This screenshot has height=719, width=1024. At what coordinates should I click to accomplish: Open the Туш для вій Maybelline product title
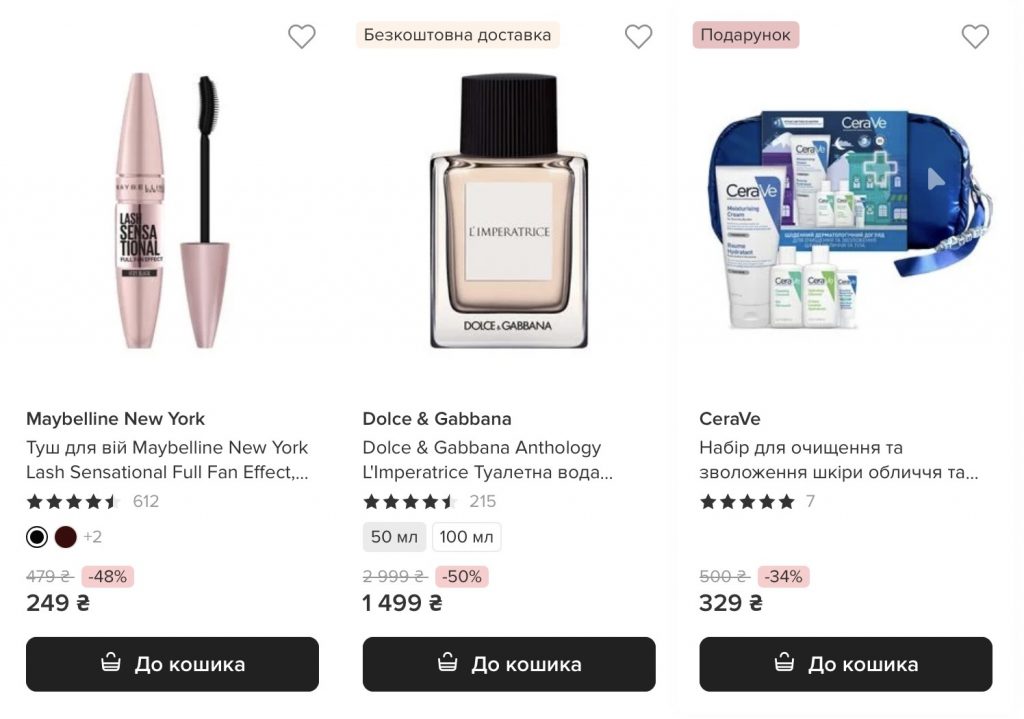[167, 459]
